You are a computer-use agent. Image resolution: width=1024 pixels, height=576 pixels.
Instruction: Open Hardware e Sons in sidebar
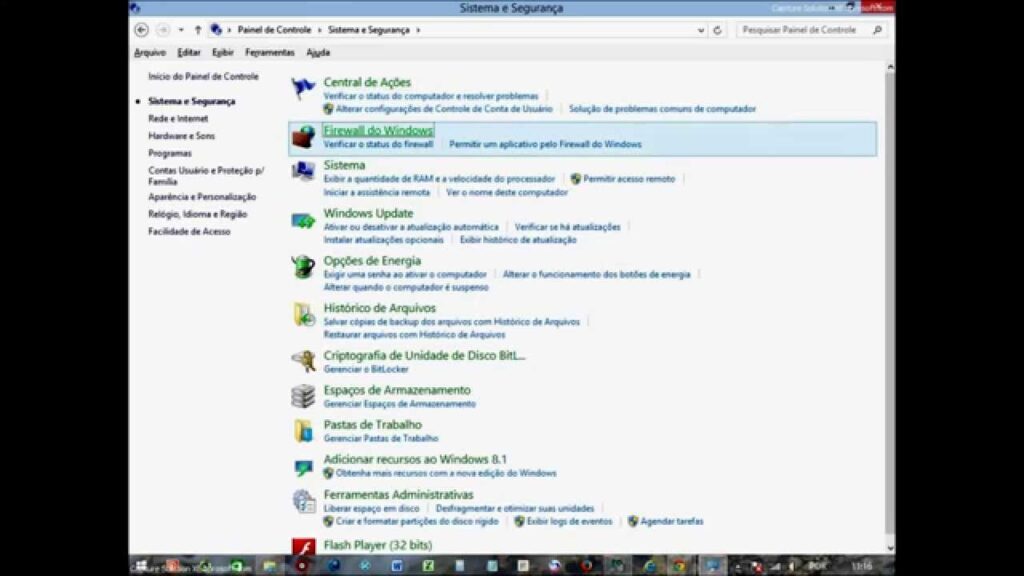click(182, 136)
